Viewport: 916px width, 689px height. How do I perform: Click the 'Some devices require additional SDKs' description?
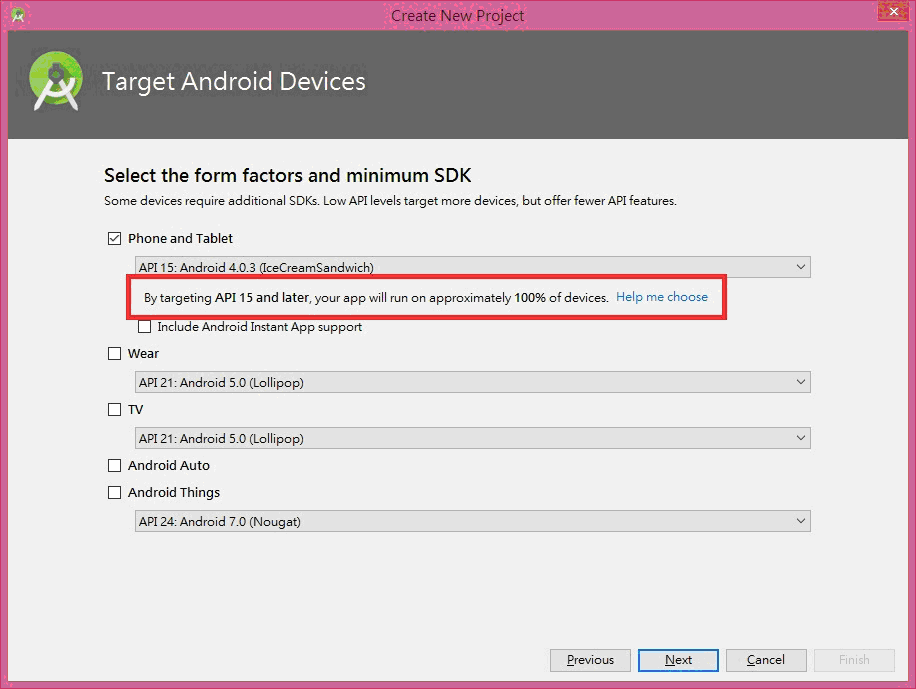pos(390,201)
